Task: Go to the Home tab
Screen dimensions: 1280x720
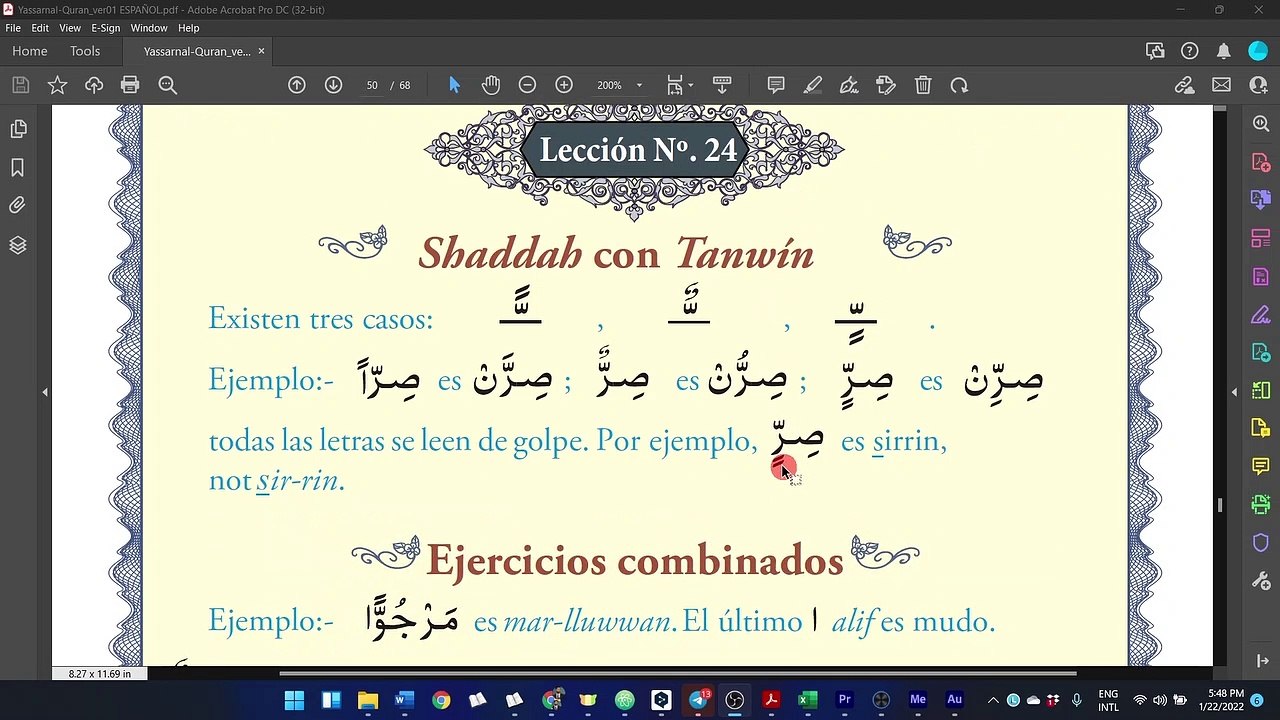Action: click(30, 51)
